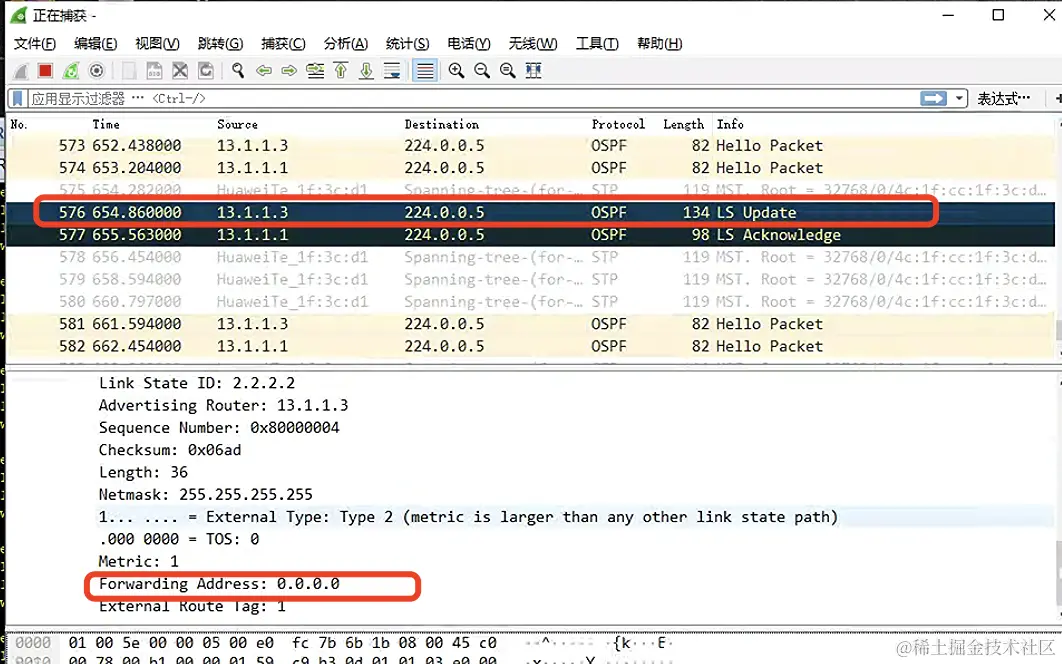Open the 跳转(G) menu
Screen dimensions: 1062x664
coord(220,43)
